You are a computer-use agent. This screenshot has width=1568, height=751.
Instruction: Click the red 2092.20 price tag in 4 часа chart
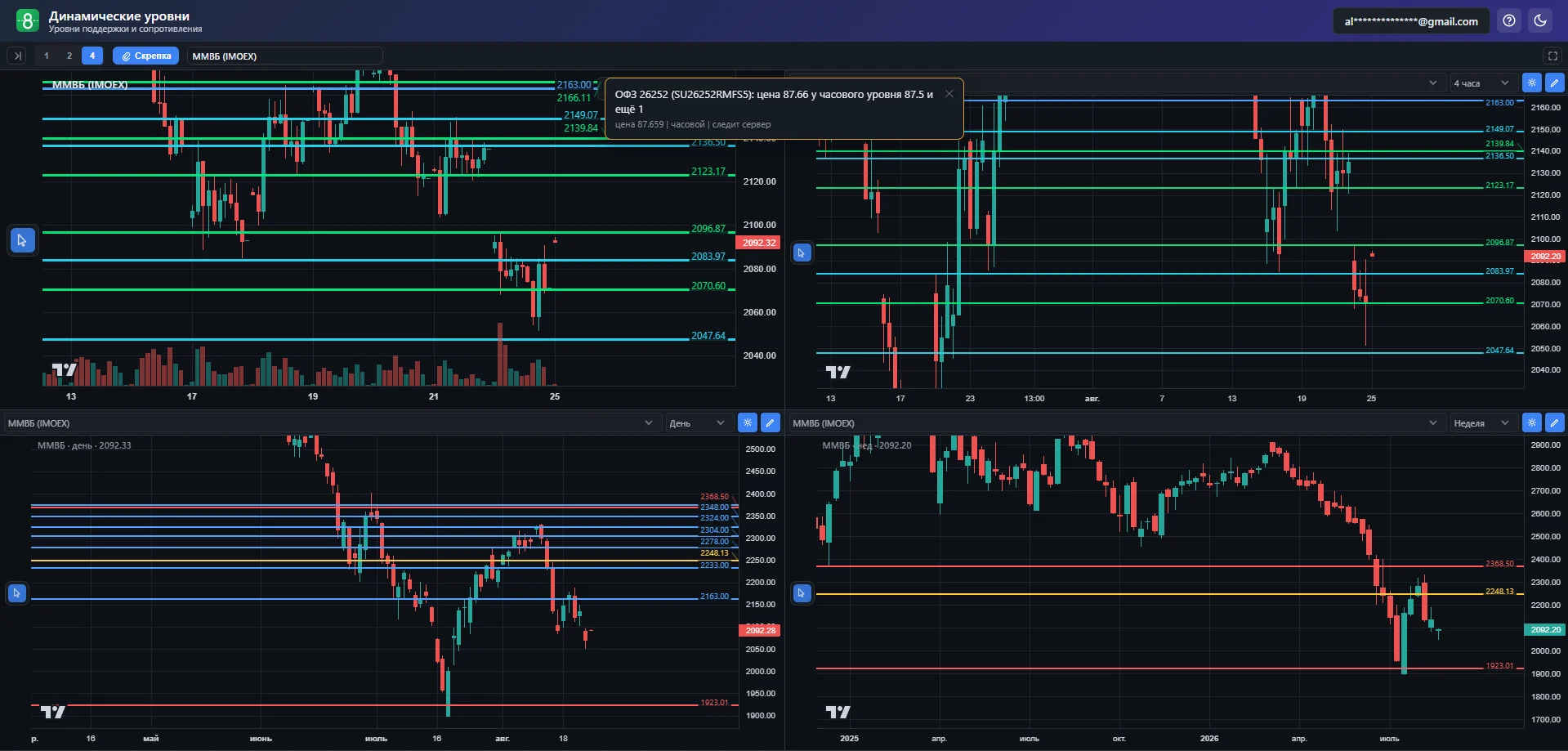coord(1545,257)
